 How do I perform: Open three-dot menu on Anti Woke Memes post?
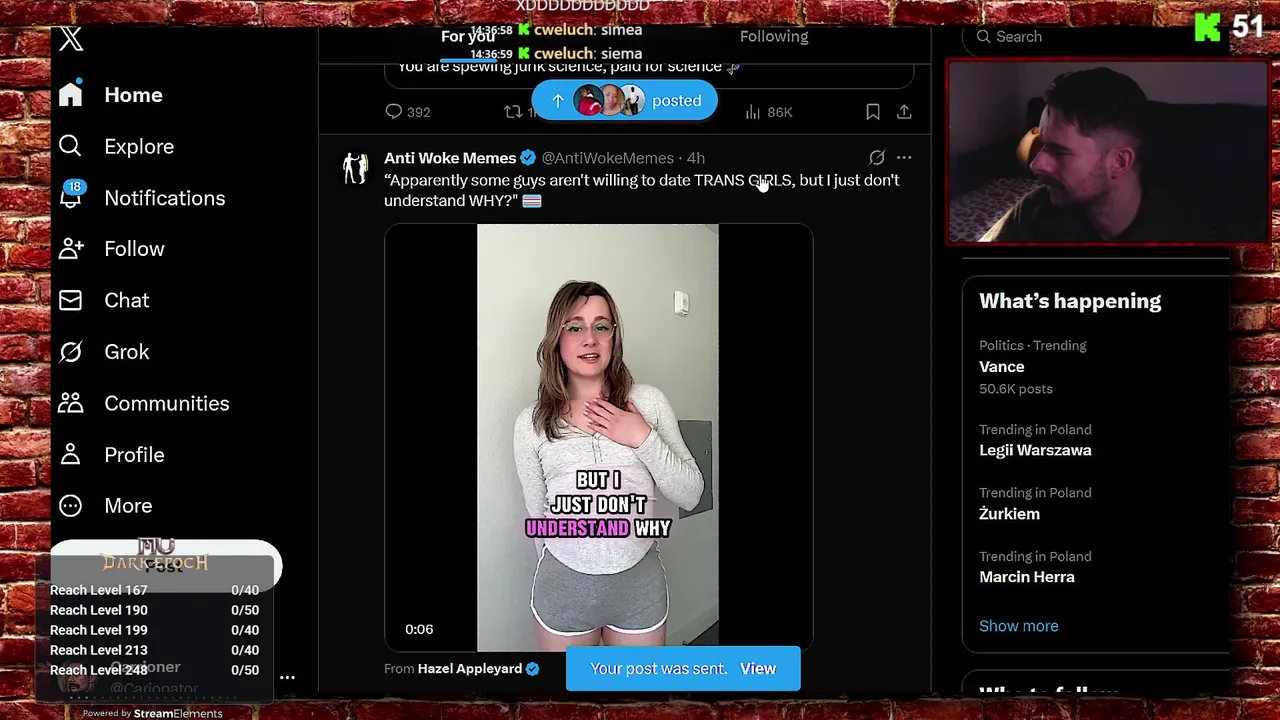point(904,157)
